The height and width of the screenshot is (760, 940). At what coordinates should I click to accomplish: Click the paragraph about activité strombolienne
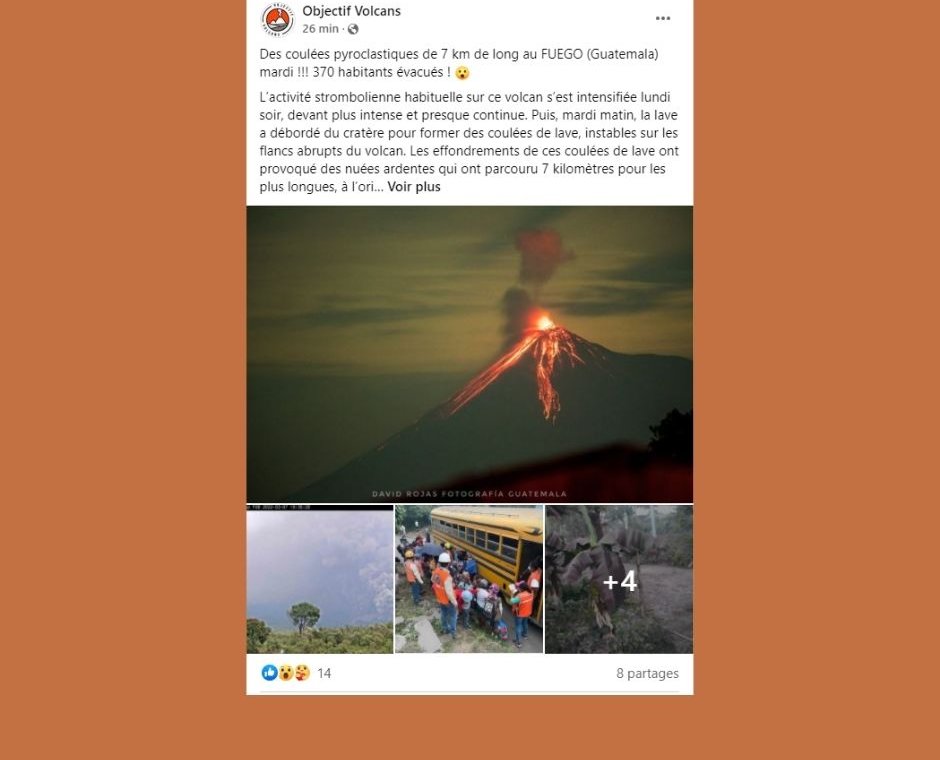click(469, 142)
